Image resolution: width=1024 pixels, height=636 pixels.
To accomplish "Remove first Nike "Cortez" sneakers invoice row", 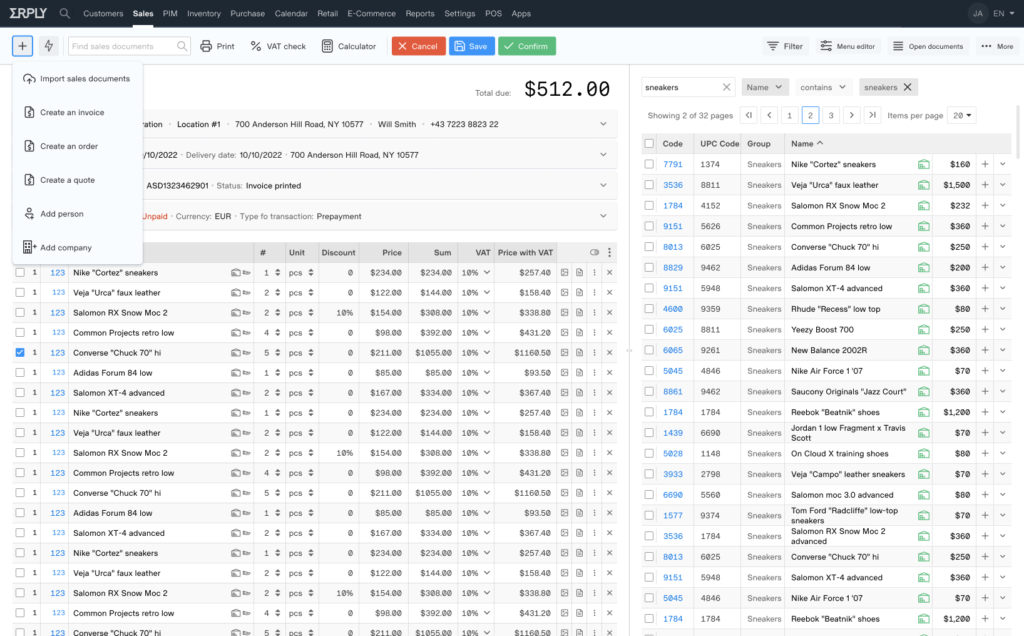I will pos(609,272).
